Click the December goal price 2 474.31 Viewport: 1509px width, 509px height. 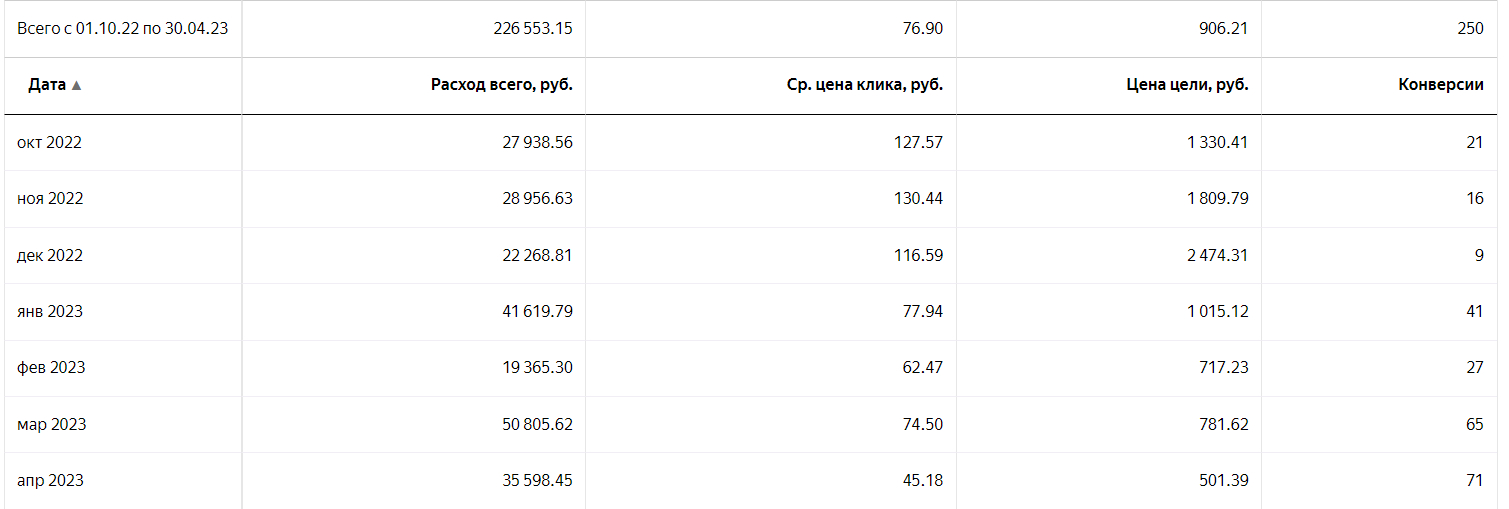(x=1217, y=255)
